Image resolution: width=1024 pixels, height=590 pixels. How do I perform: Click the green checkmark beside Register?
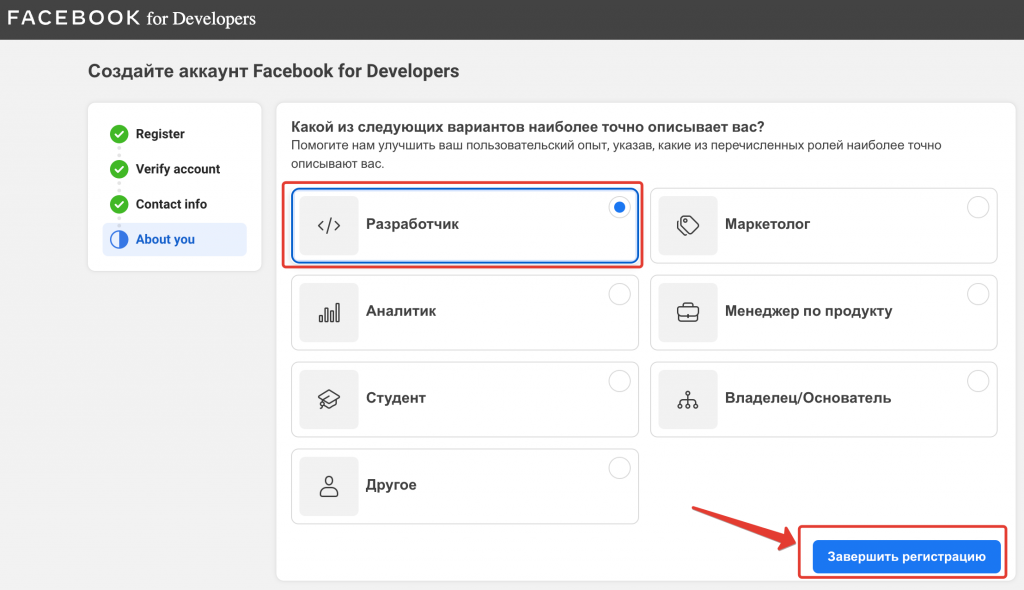(x=119, y=134)
